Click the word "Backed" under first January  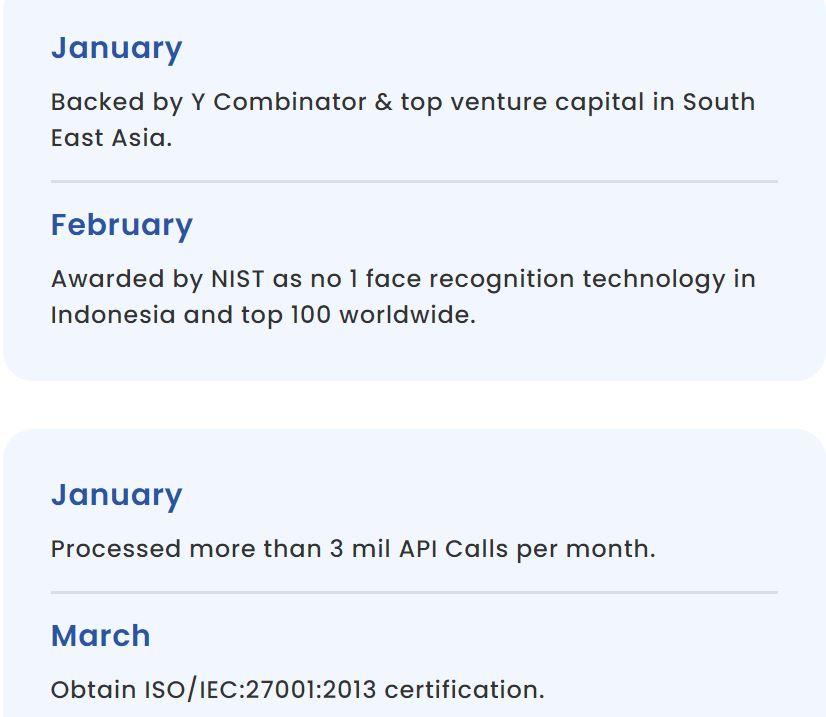pyautogui.click(x=97, y=102)
